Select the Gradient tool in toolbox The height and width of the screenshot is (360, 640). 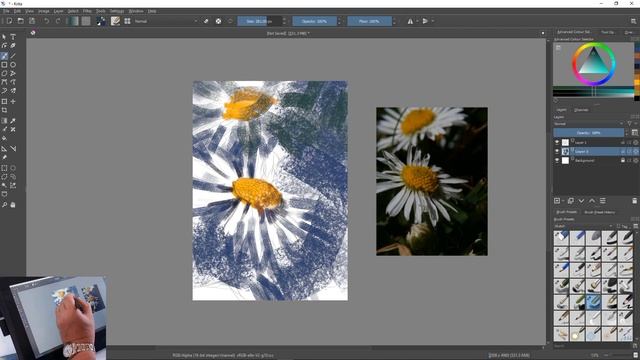(x=4, y=121)
